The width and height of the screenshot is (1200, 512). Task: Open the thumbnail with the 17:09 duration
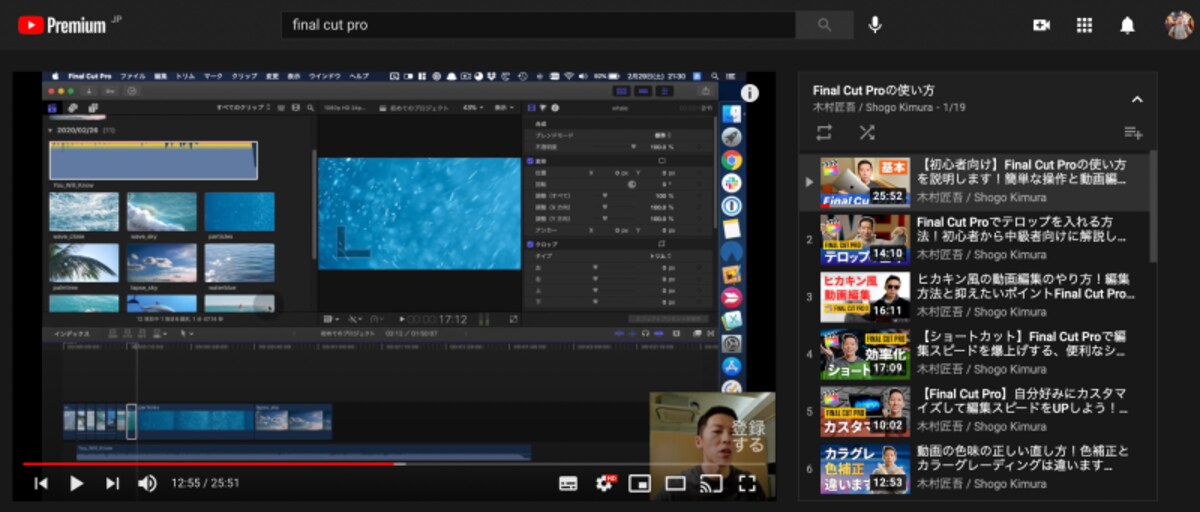point(865,354)
